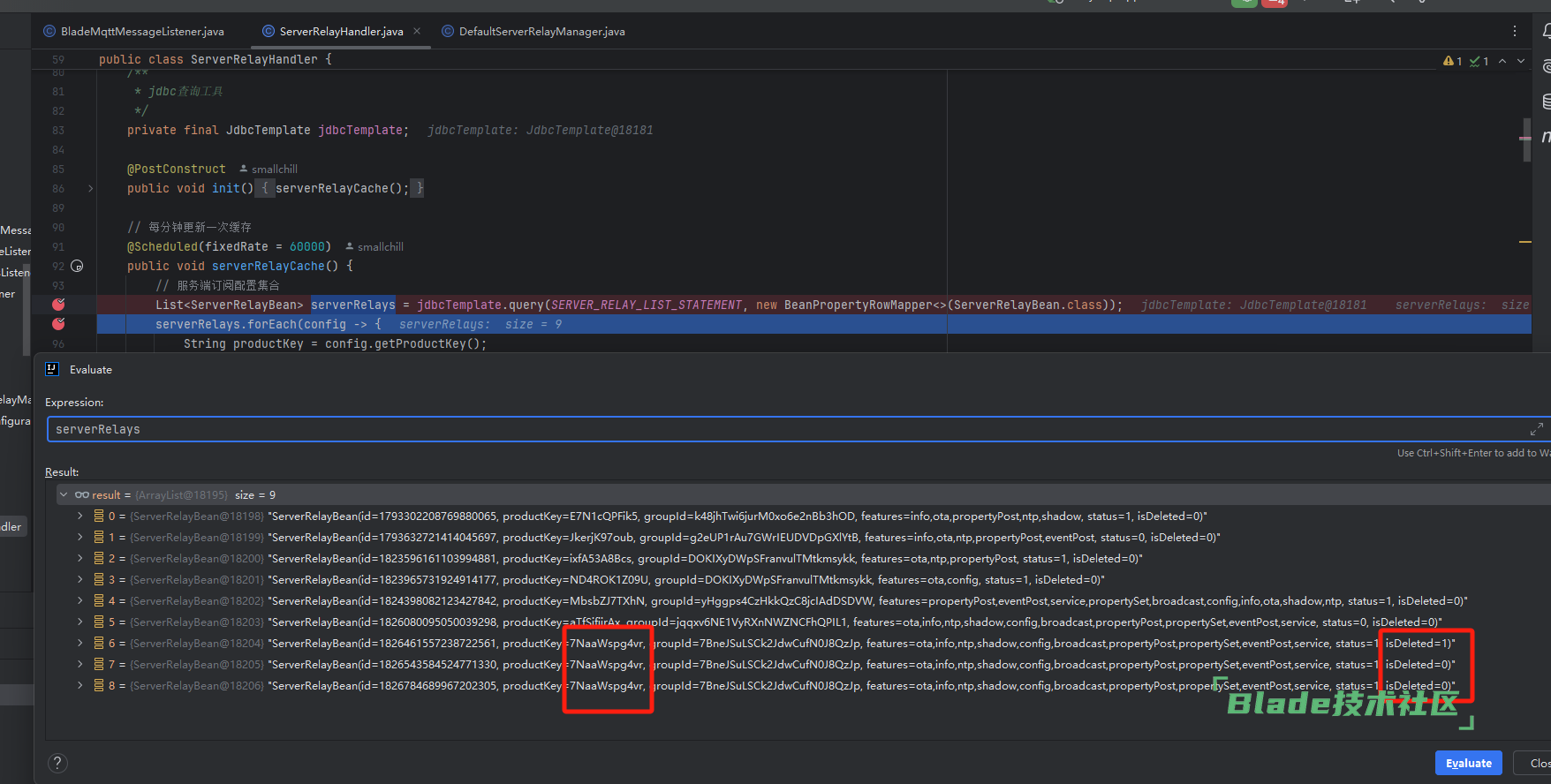Image resolution: width=1551 pixels, height=784 pixels.
Task: Click the fixedRate value 60000
Action: pos(307,246)
